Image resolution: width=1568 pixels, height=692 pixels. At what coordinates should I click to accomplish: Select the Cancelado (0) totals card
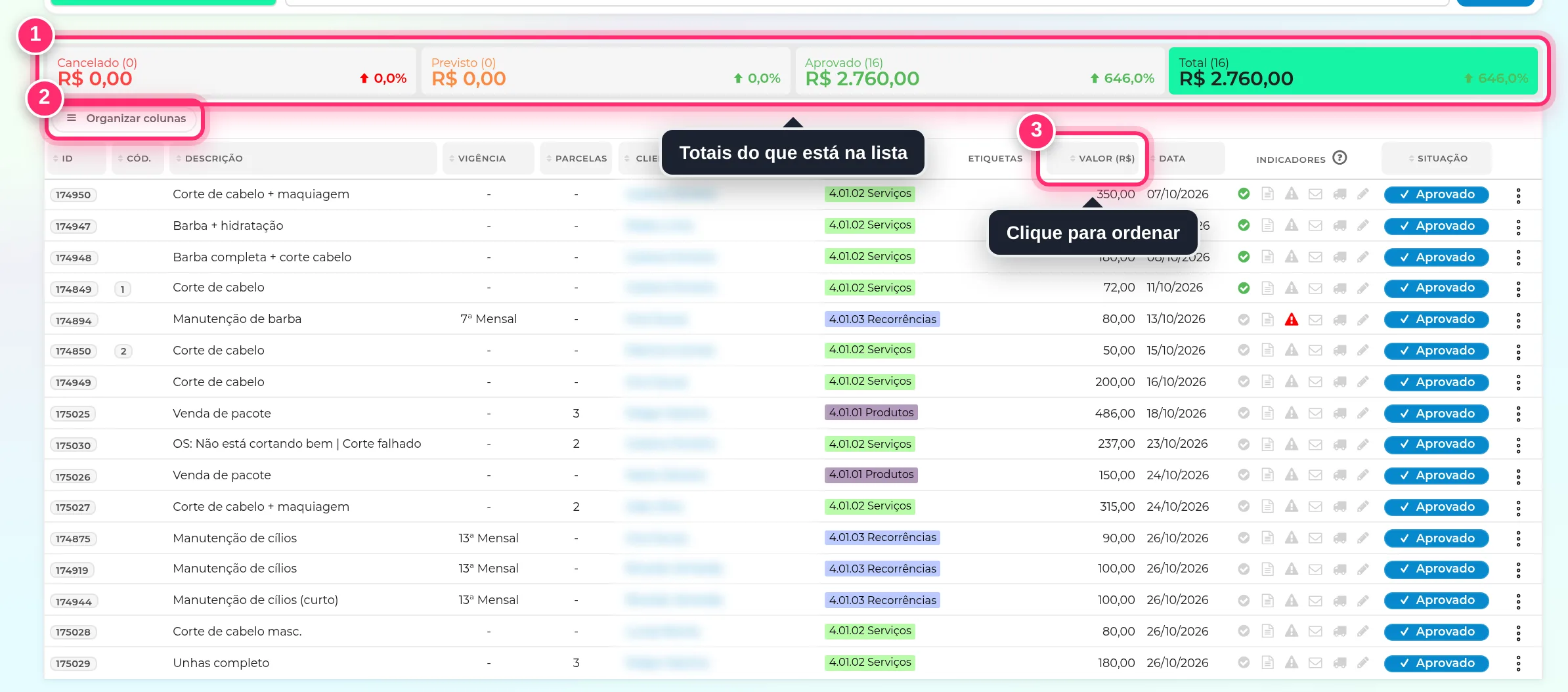[230, 71]
